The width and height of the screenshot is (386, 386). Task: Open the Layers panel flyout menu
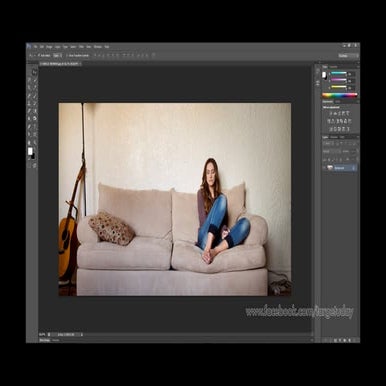pyautogui.click(x=358, y=137)
